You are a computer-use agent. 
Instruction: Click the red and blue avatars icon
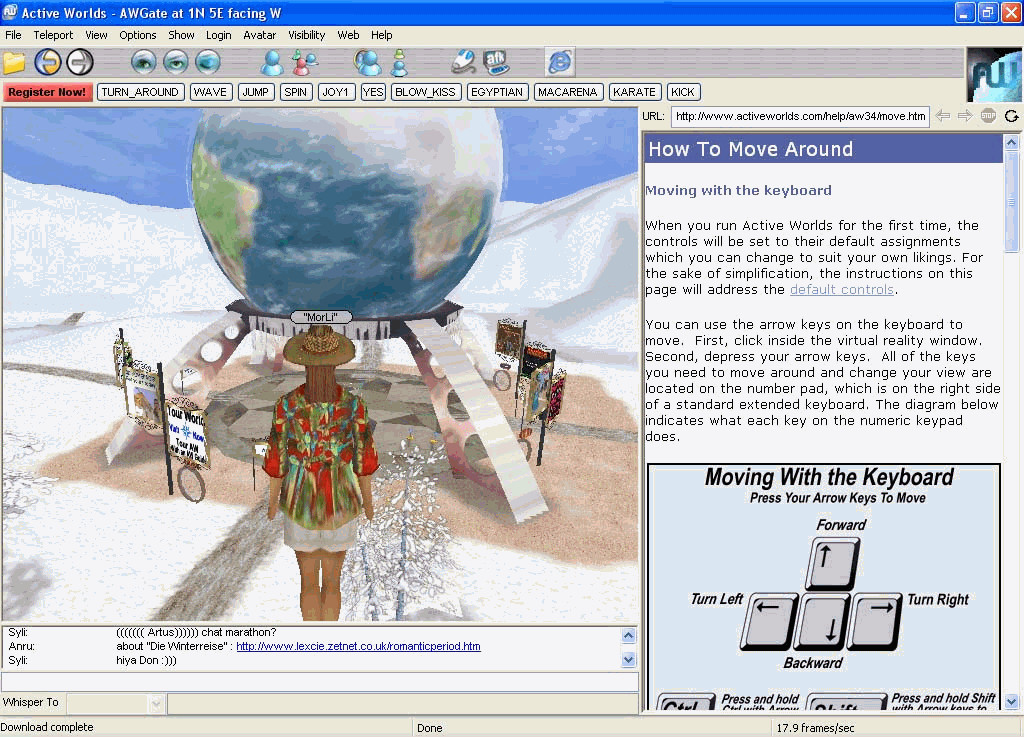304,63
